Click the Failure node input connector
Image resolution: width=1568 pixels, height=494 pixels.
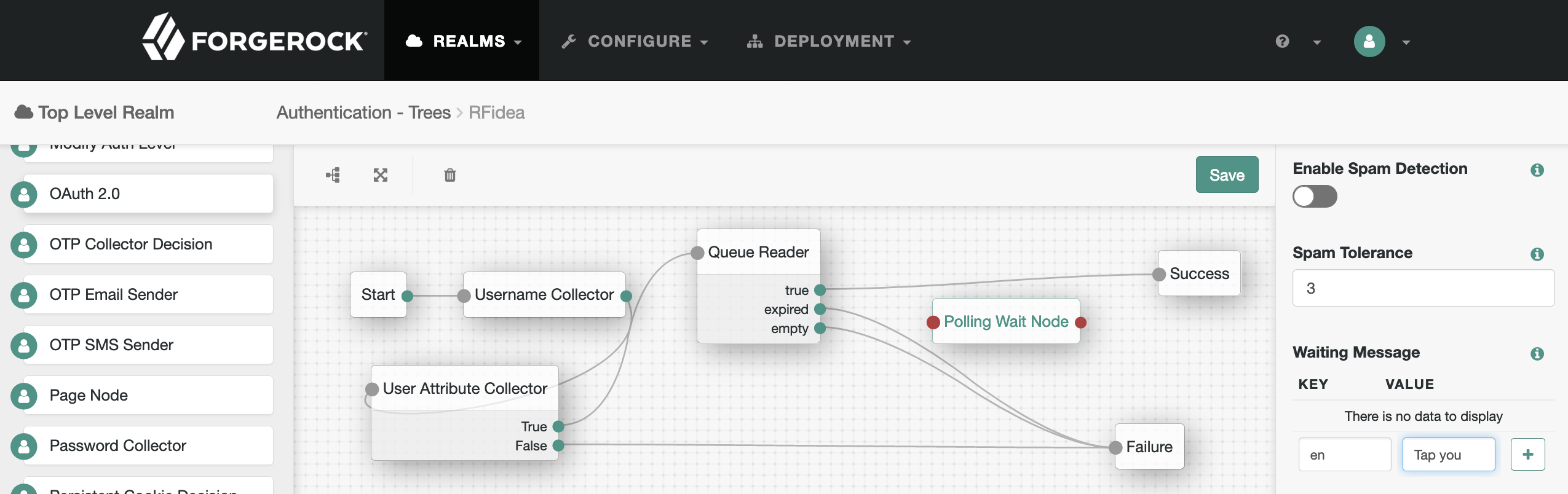(x=1115, y=448)
